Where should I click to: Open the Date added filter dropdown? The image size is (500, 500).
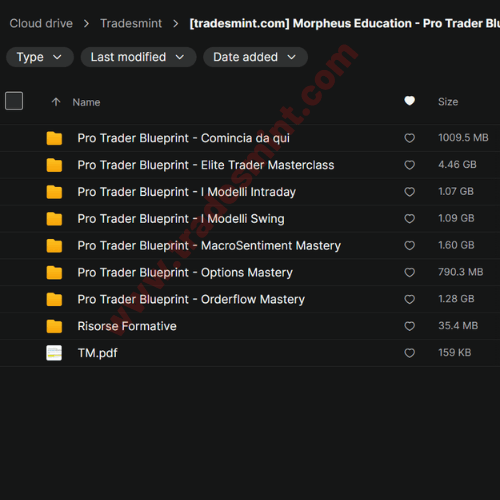coord(255,57)
